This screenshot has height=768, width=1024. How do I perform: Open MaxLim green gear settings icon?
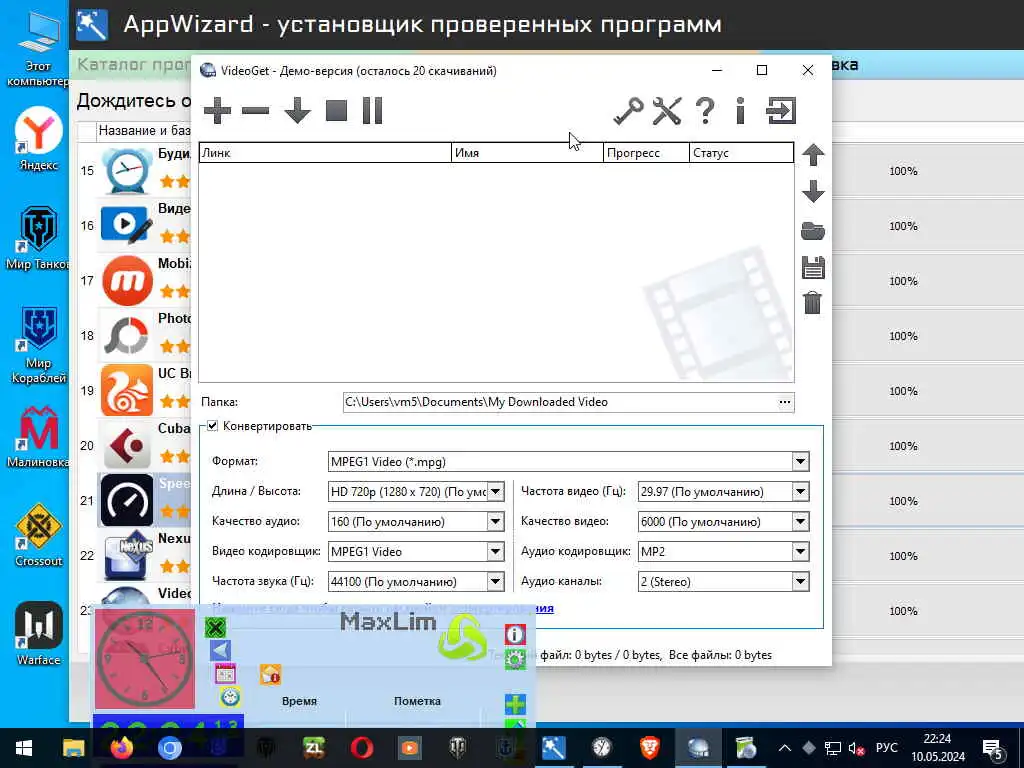point(515,658)
